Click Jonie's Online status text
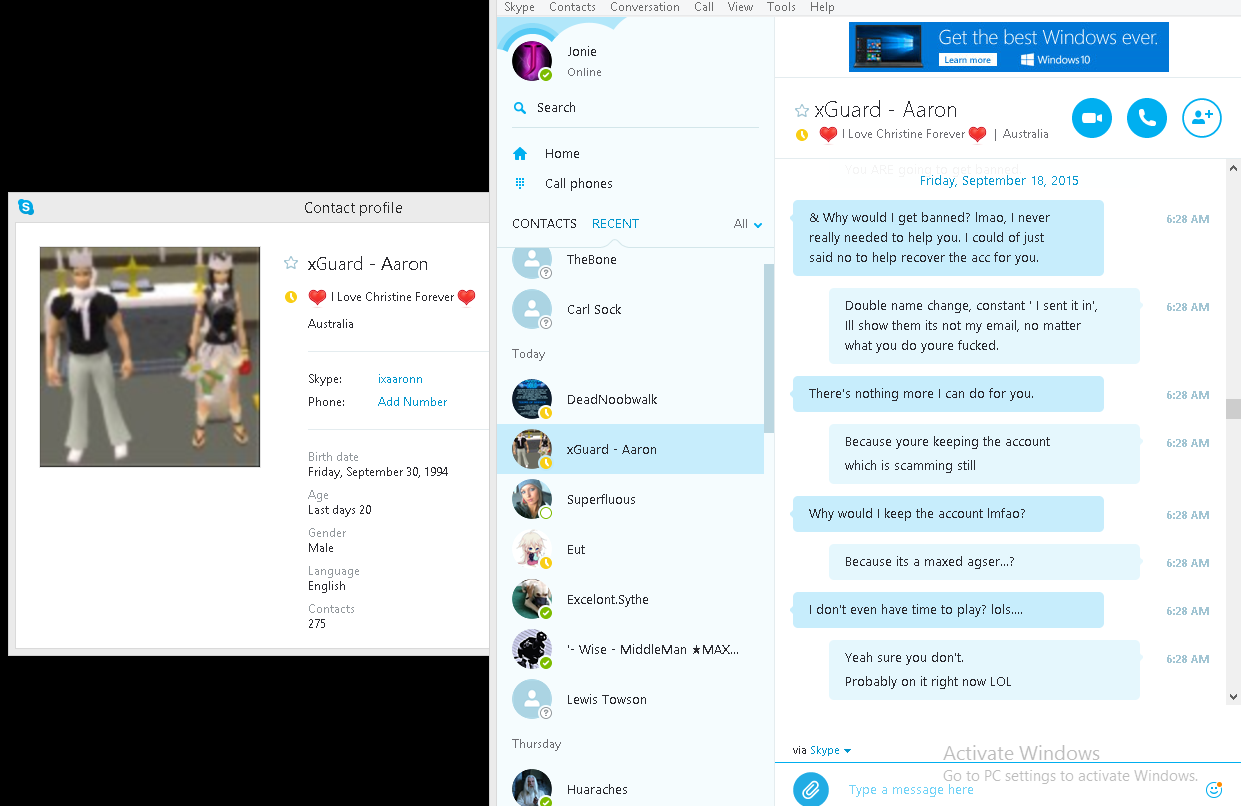Viewport: 1241px width, 806px height. (x=584, y=72)
